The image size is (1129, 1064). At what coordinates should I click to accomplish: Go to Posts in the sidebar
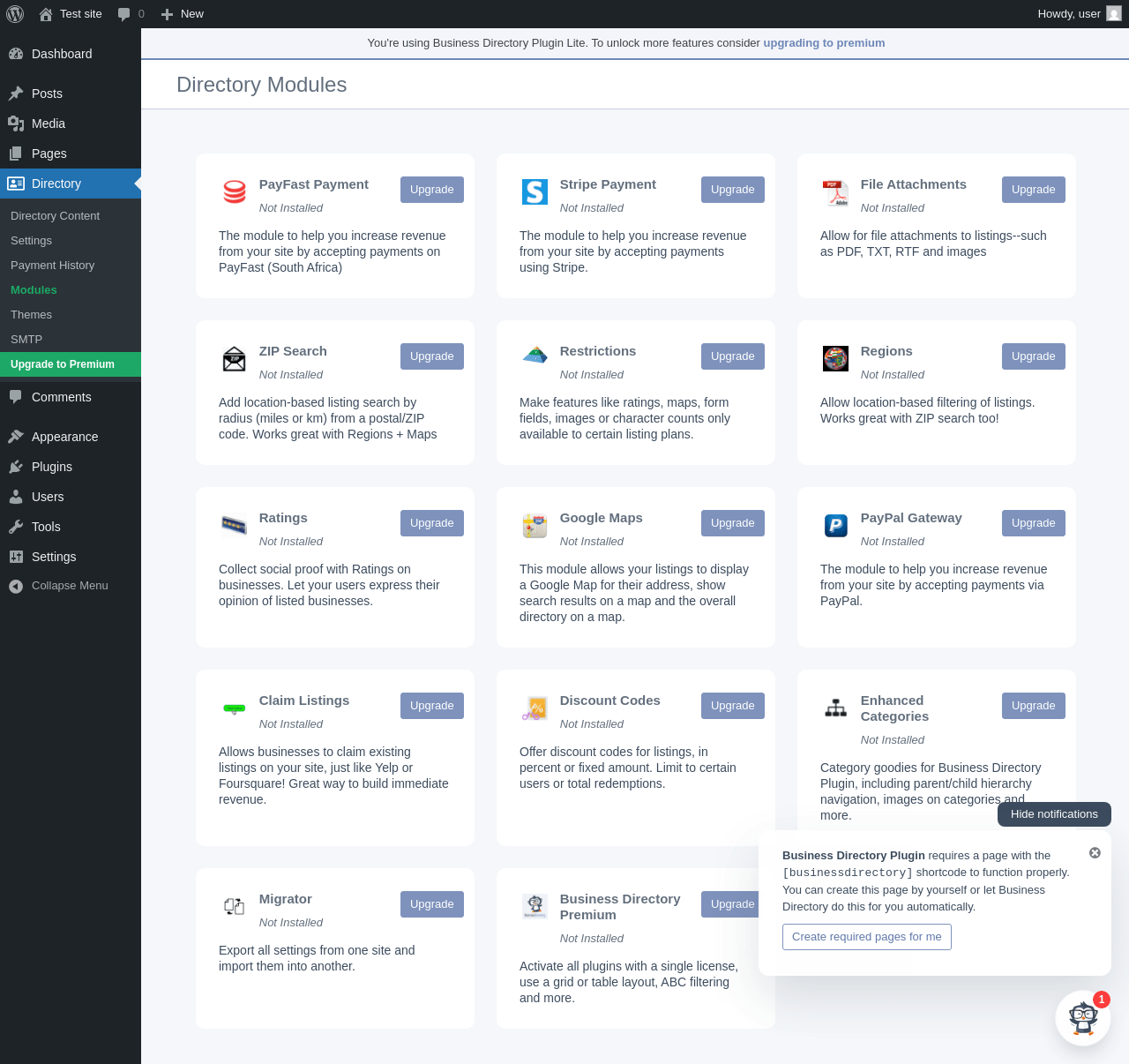pos(71,94)
